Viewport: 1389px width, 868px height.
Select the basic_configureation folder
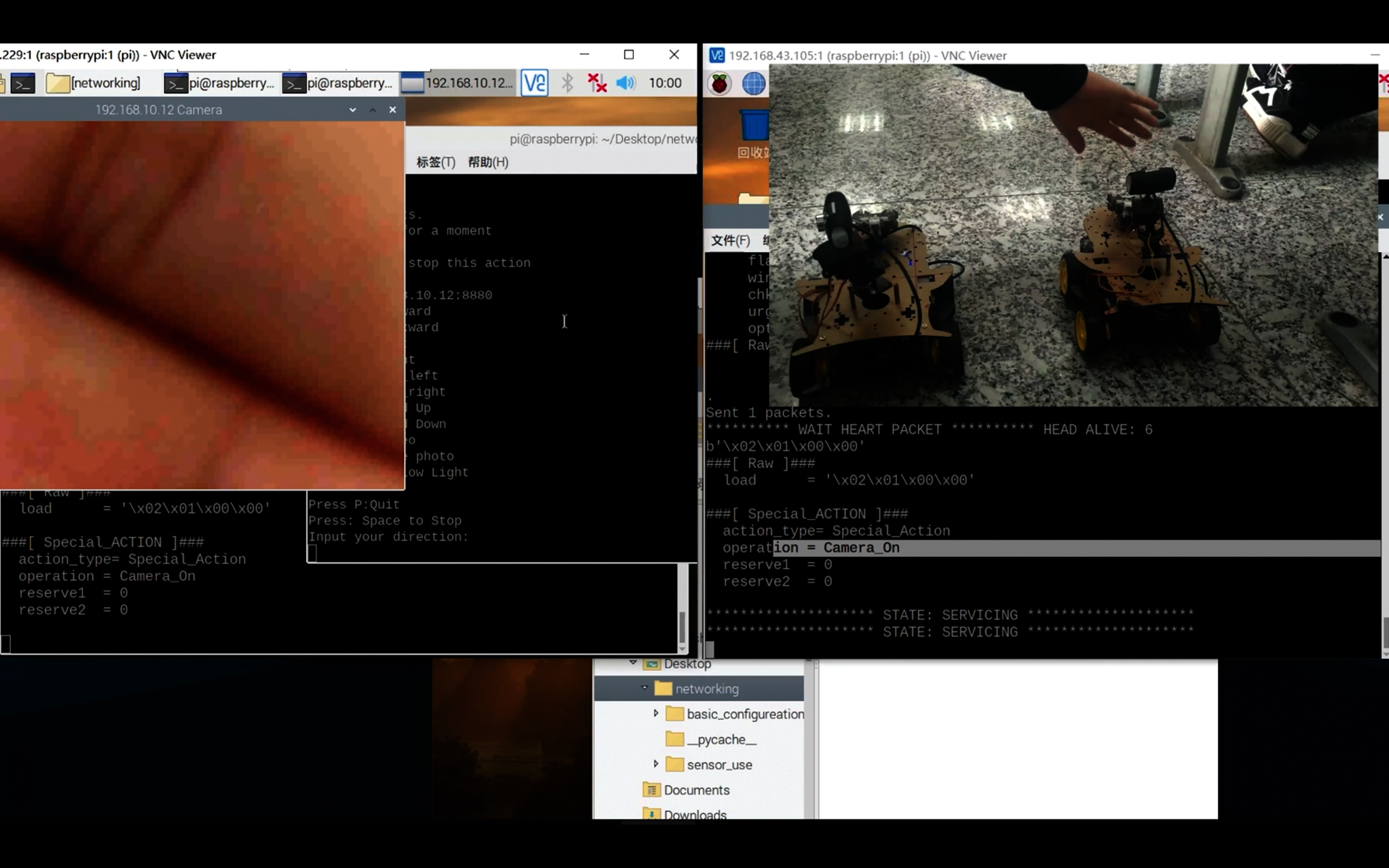click(x=735, y=714)
